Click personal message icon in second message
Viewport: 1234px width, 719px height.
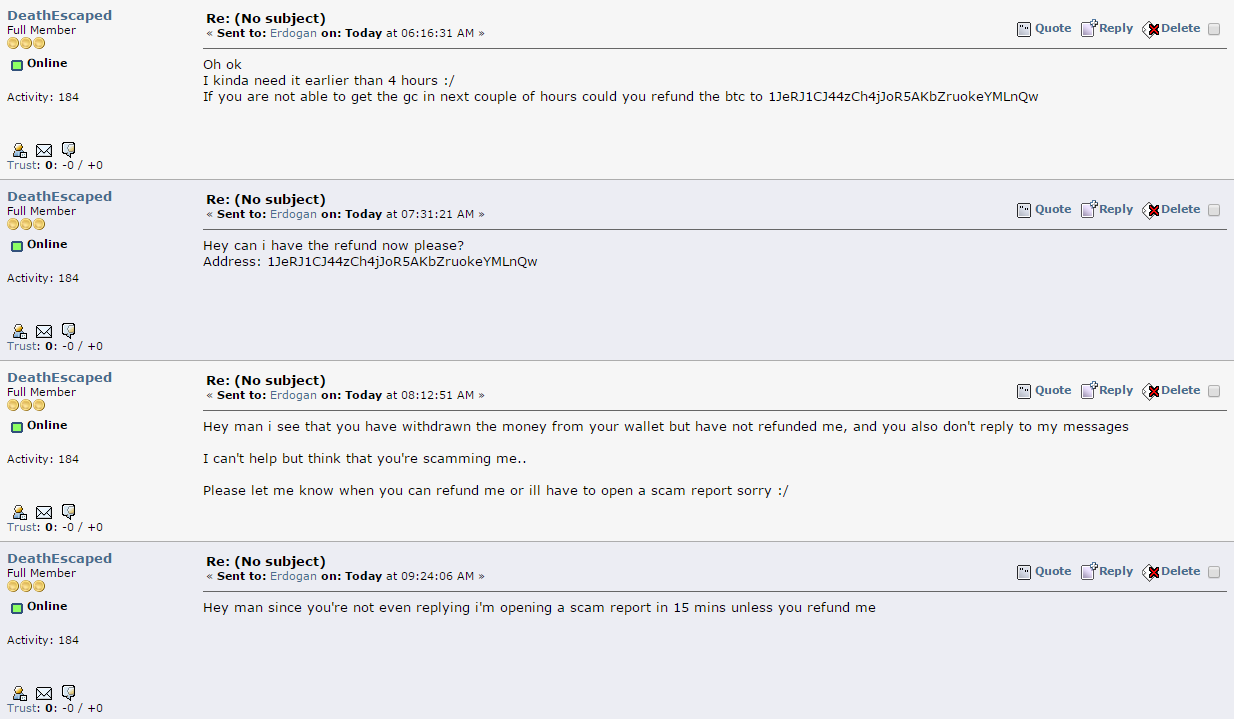(x=69, y=331)
